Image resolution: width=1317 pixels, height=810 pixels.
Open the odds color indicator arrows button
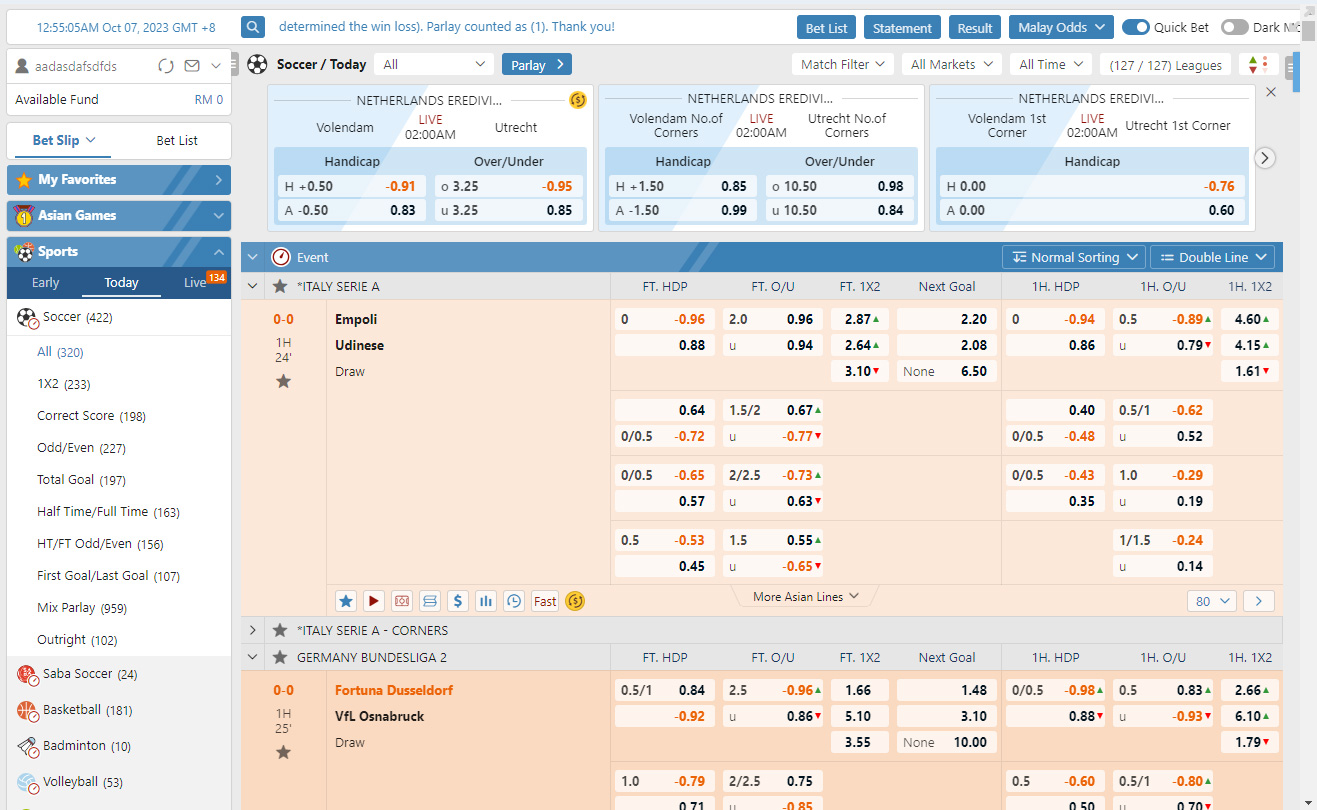coord(1259,65)
